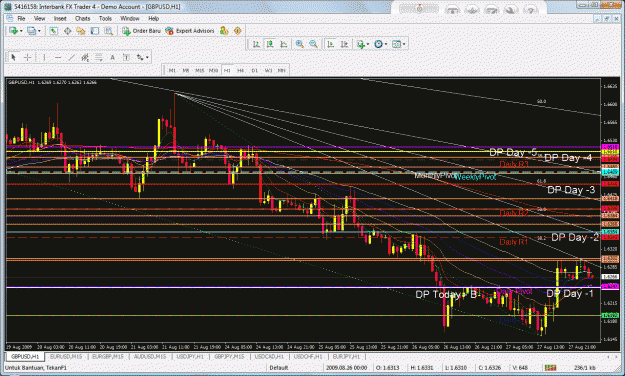Select the Trendline drawing tool
The image size is (625, 376).
coord(71,57)
